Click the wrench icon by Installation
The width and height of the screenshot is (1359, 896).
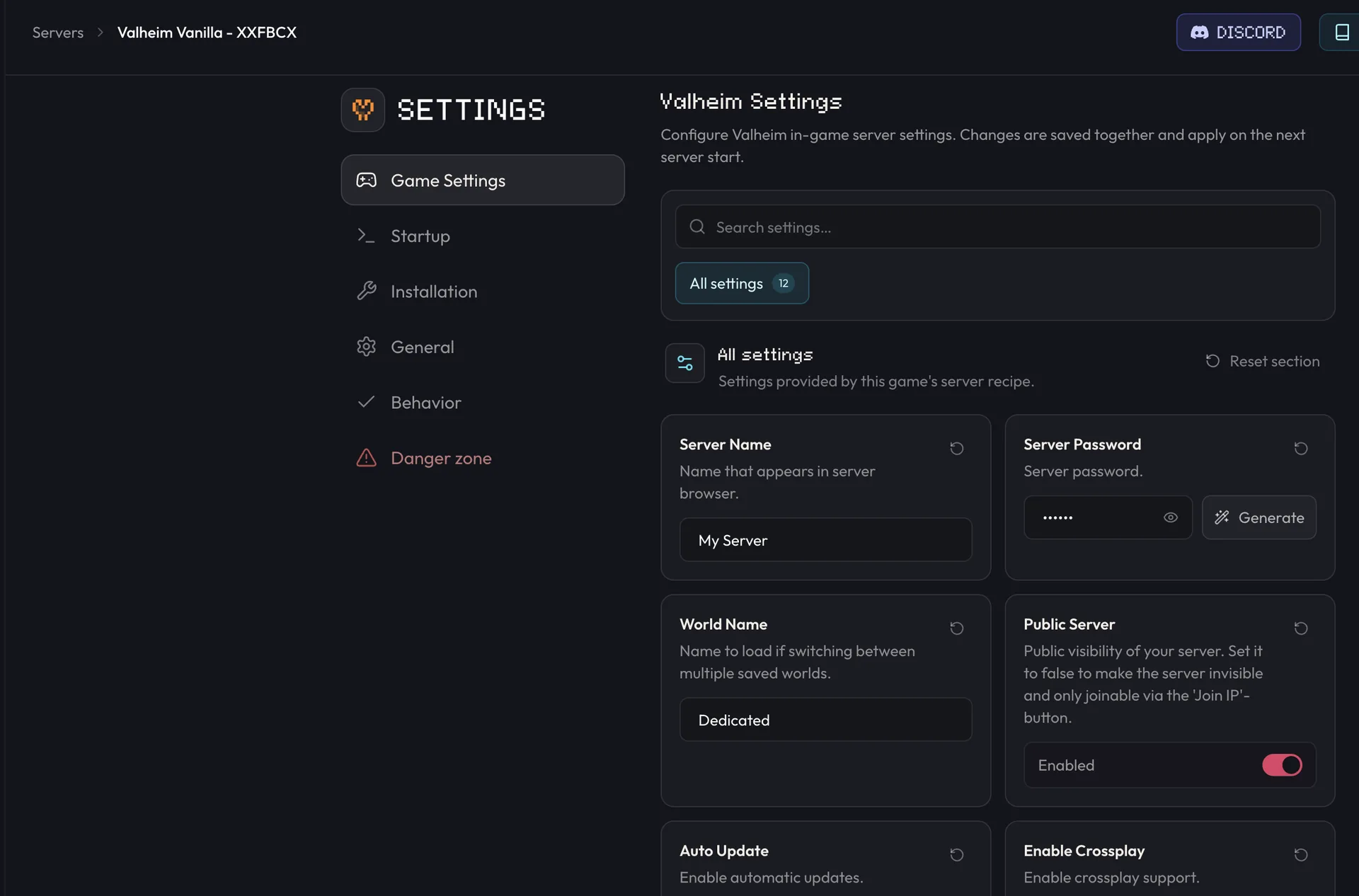click(x=366, y=290)
